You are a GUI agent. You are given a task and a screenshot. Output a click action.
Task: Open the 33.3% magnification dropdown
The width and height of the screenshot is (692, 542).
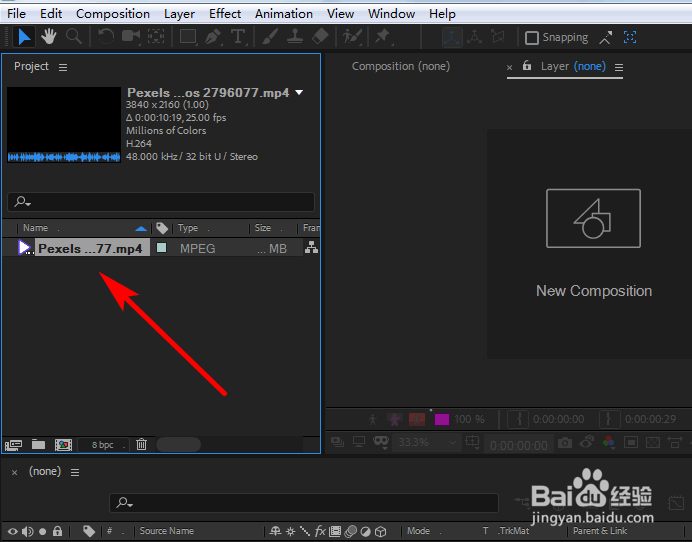(426, 442)
